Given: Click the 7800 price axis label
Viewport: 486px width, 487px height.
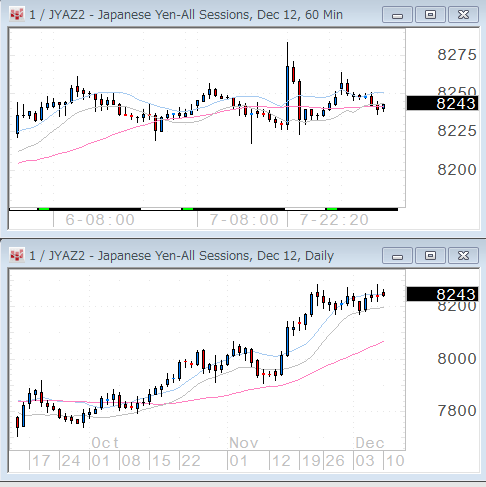Looking at the screenshot, I should pos(457,411).
